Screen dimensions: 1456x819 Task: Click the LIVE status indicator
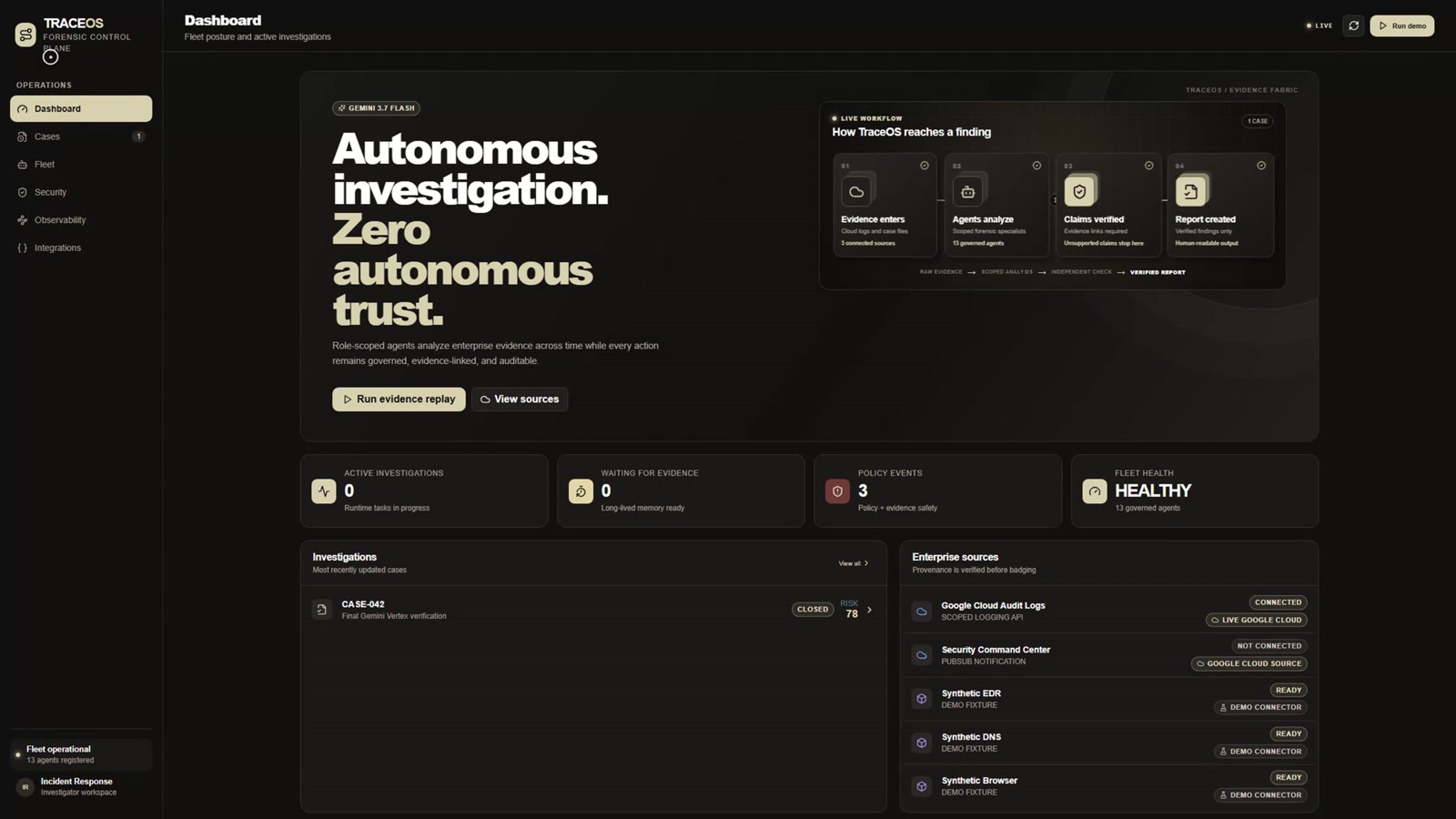pos(1319,25)
